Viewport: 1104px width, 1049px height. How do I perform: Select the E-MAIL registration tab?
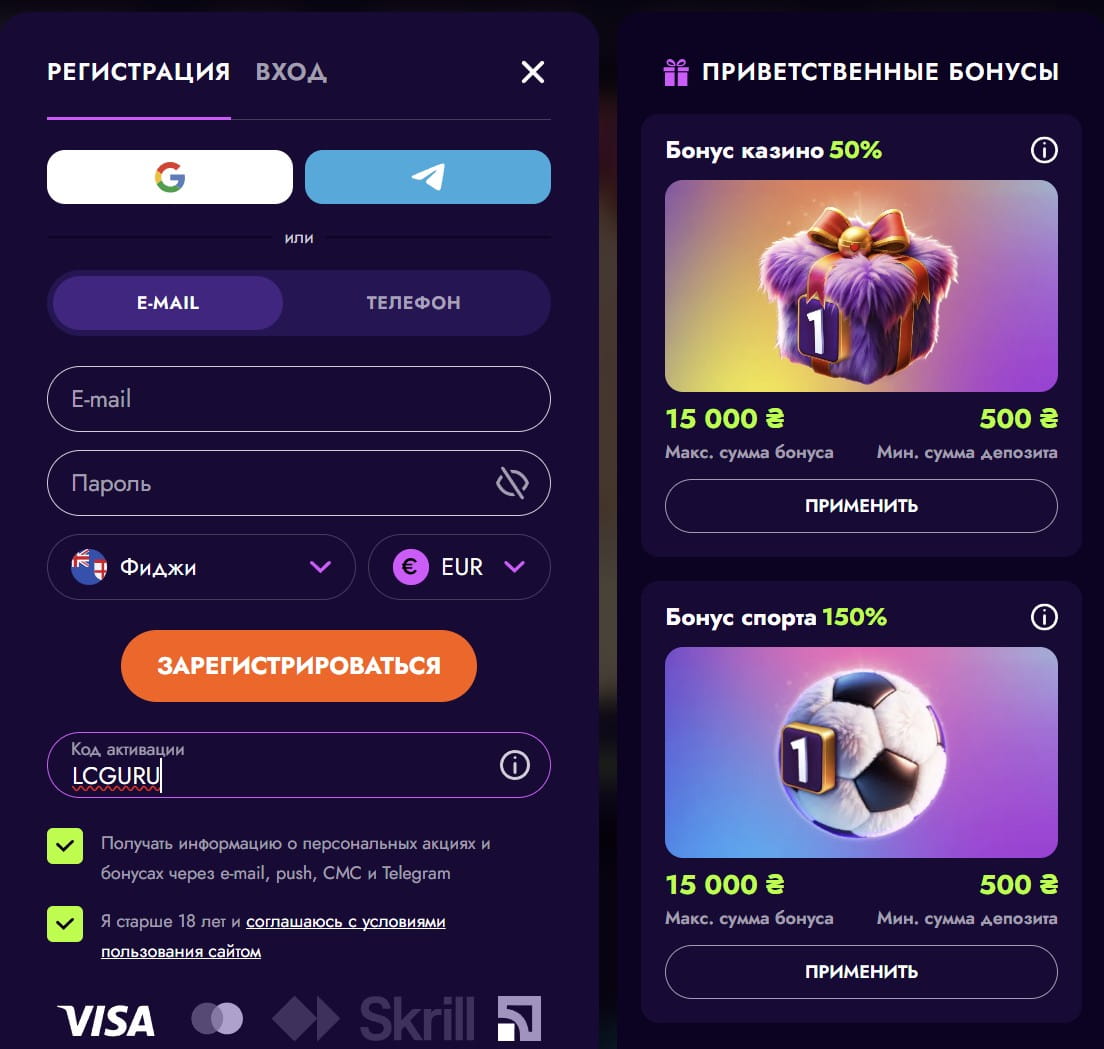168,303
